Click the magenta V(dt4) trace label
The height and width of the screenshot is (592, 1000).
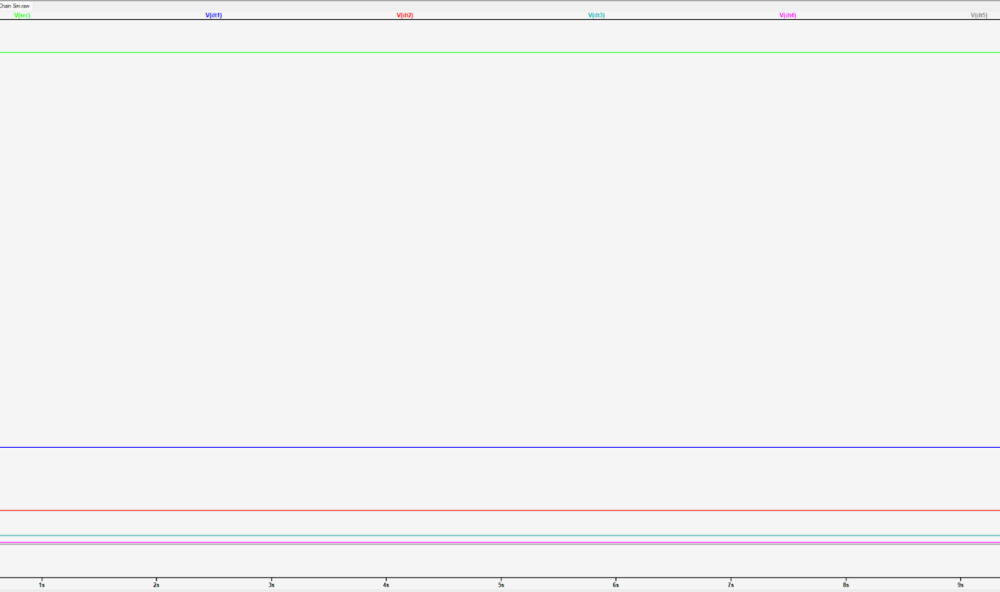coord(788,15)
